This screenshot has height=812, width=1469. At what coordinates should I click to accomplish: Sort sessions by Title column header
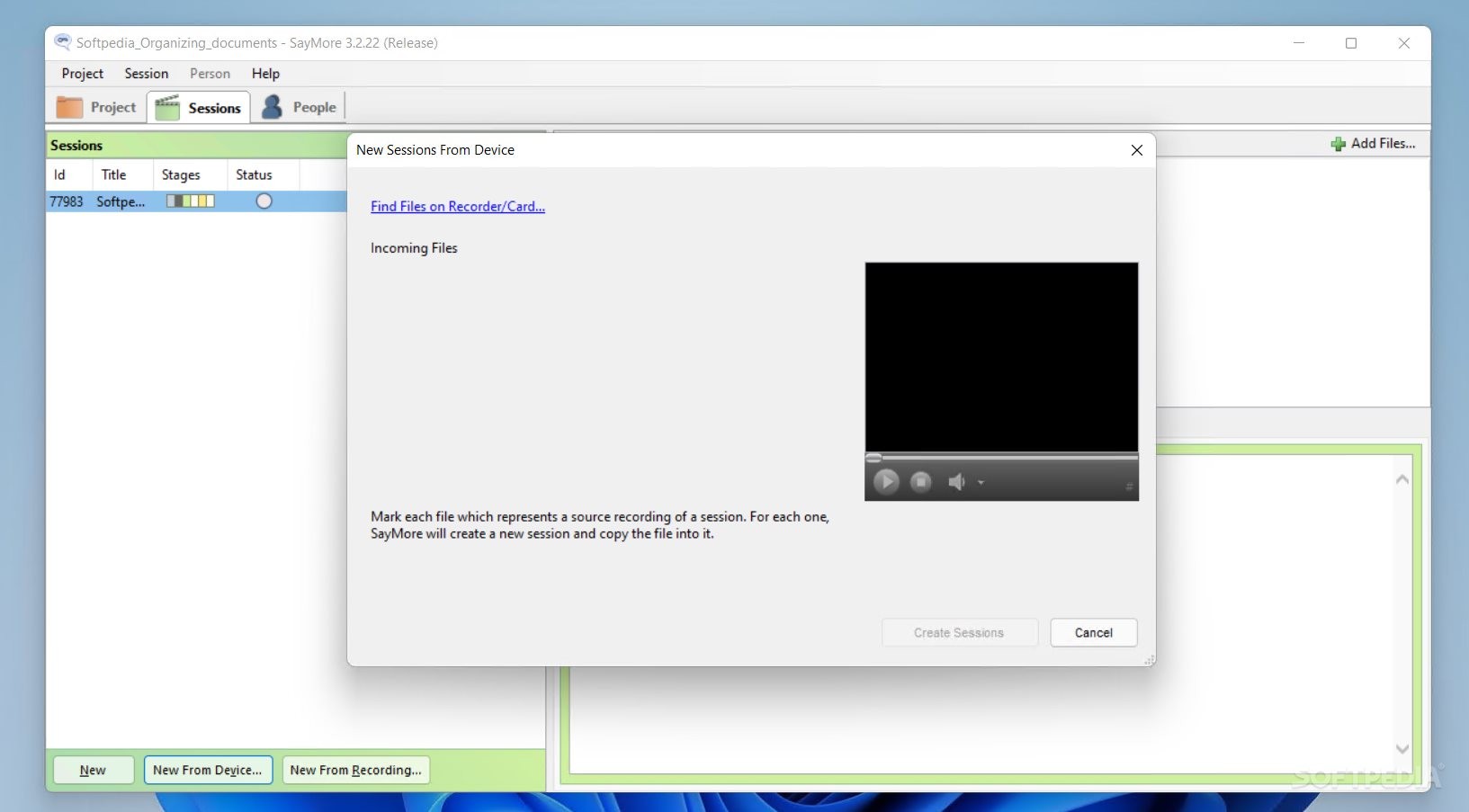coord(122,174)
